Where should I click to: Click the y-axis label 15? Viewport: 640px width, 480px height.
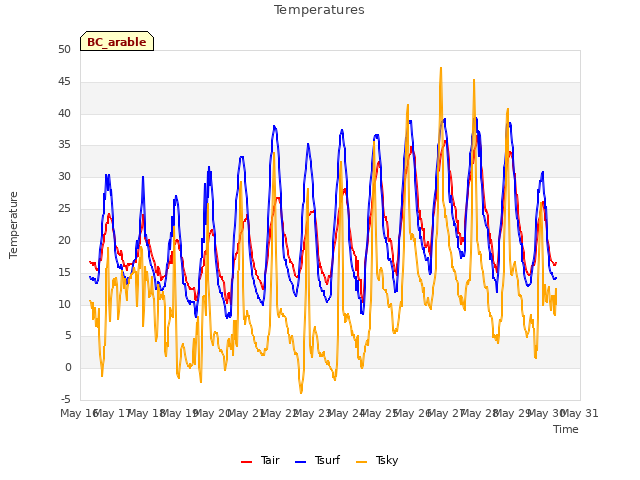click(64, 272)
